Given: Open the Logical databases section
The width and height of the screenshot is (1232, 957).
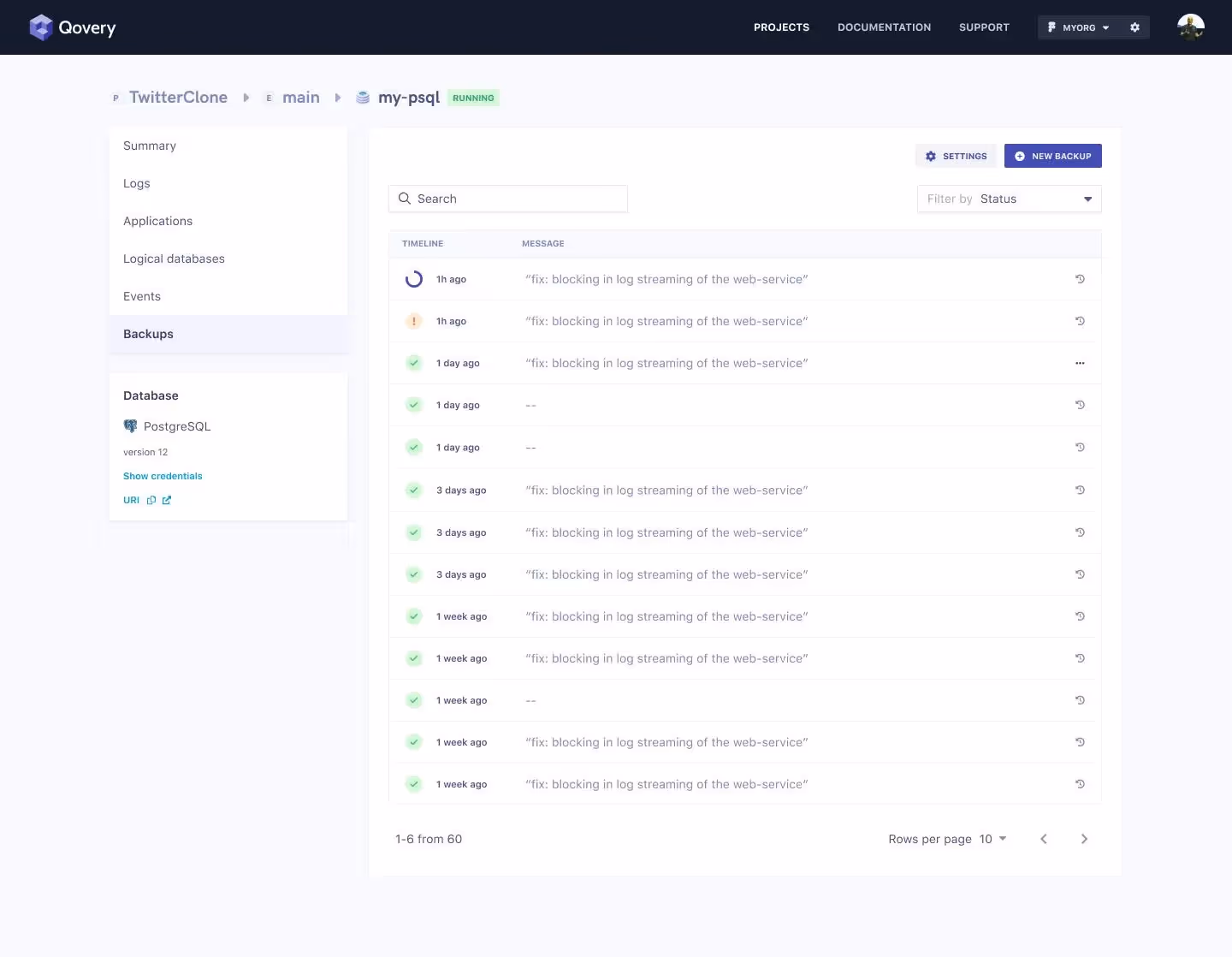Looking at the screenshot, I should click(x=174, y=259).
